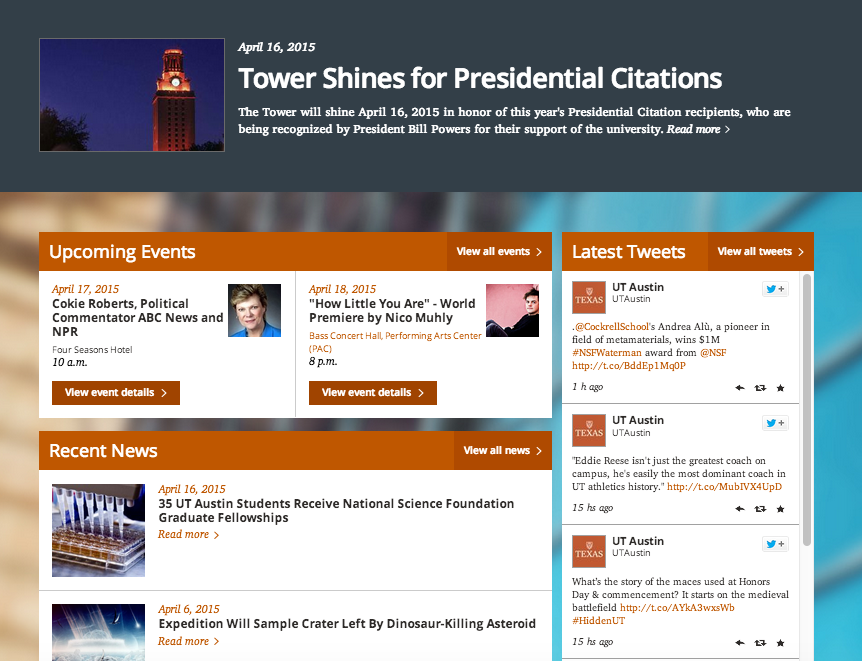Viewport: 862px width, 661px height.
Task: Click Twitter follow button on maces tweet
Action: click(775, 543)
